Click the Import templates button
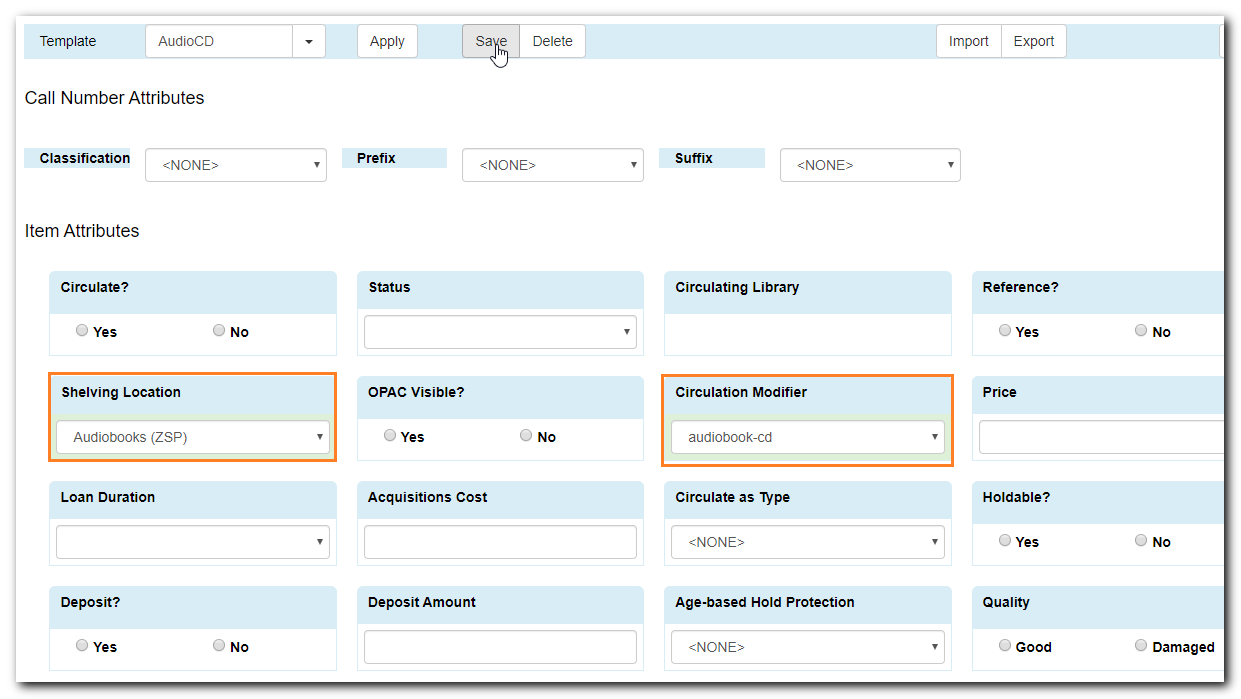This screenshot has height=699, width=1241. tap(968, 41)
